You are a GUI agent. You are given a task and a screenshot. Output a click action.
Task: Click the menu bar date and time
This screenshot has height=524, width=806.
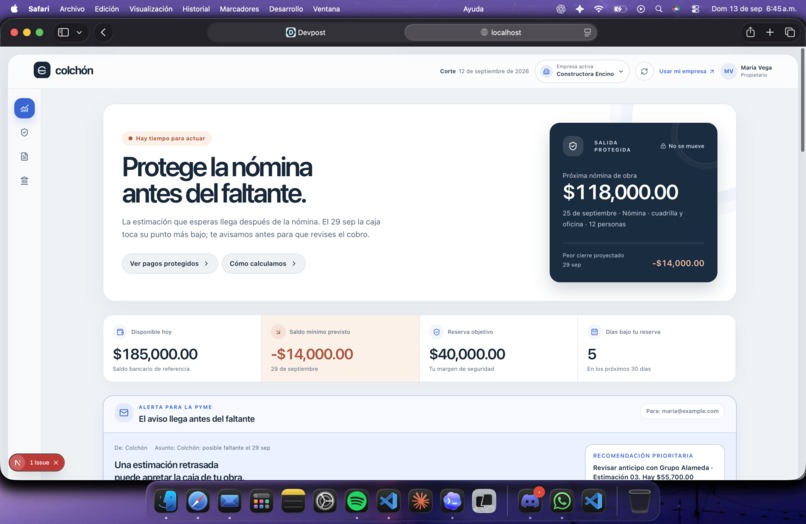[754, 9]
